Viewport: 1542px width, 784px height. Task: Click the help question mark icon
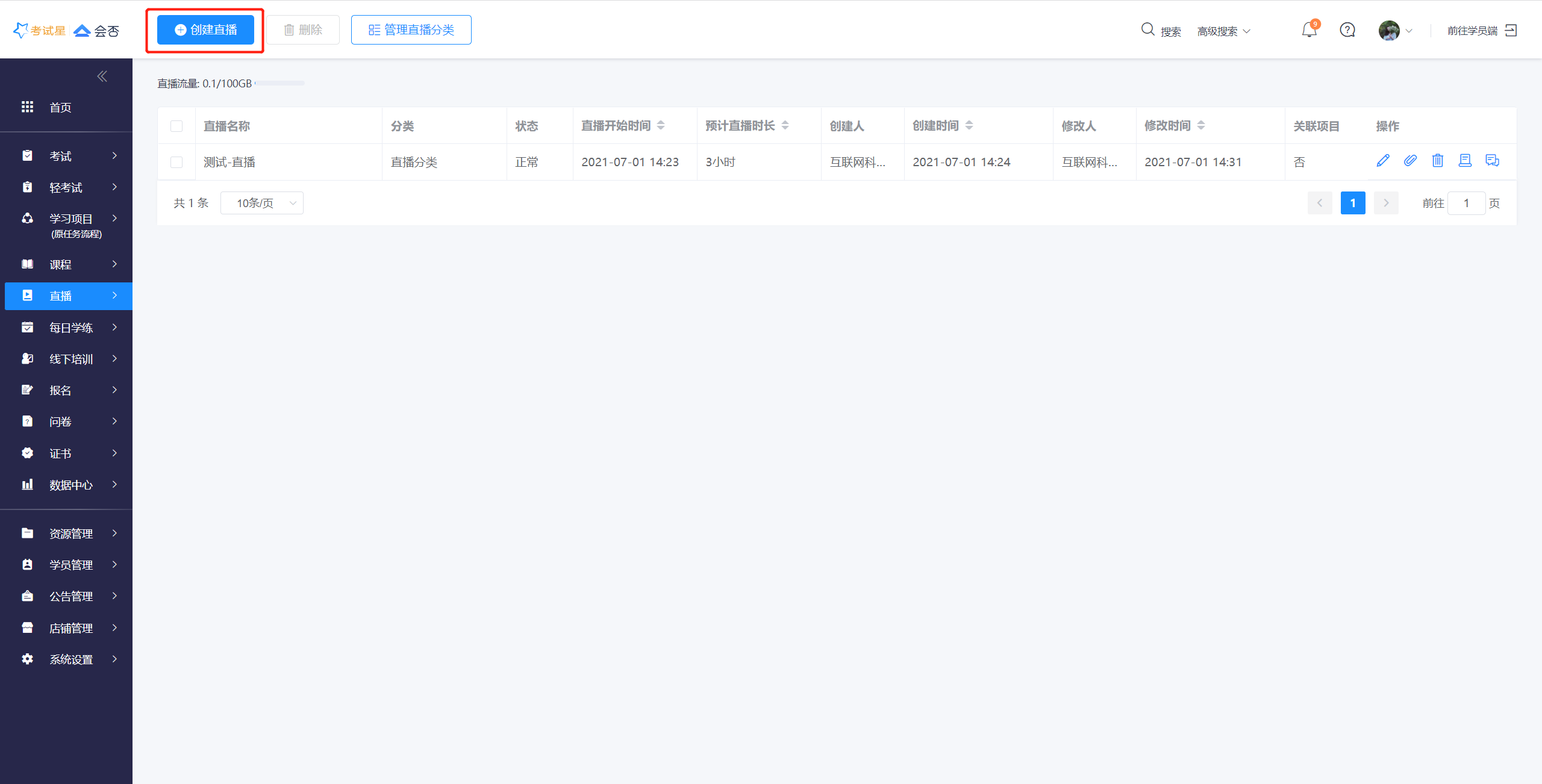[x=1347, y=30]
